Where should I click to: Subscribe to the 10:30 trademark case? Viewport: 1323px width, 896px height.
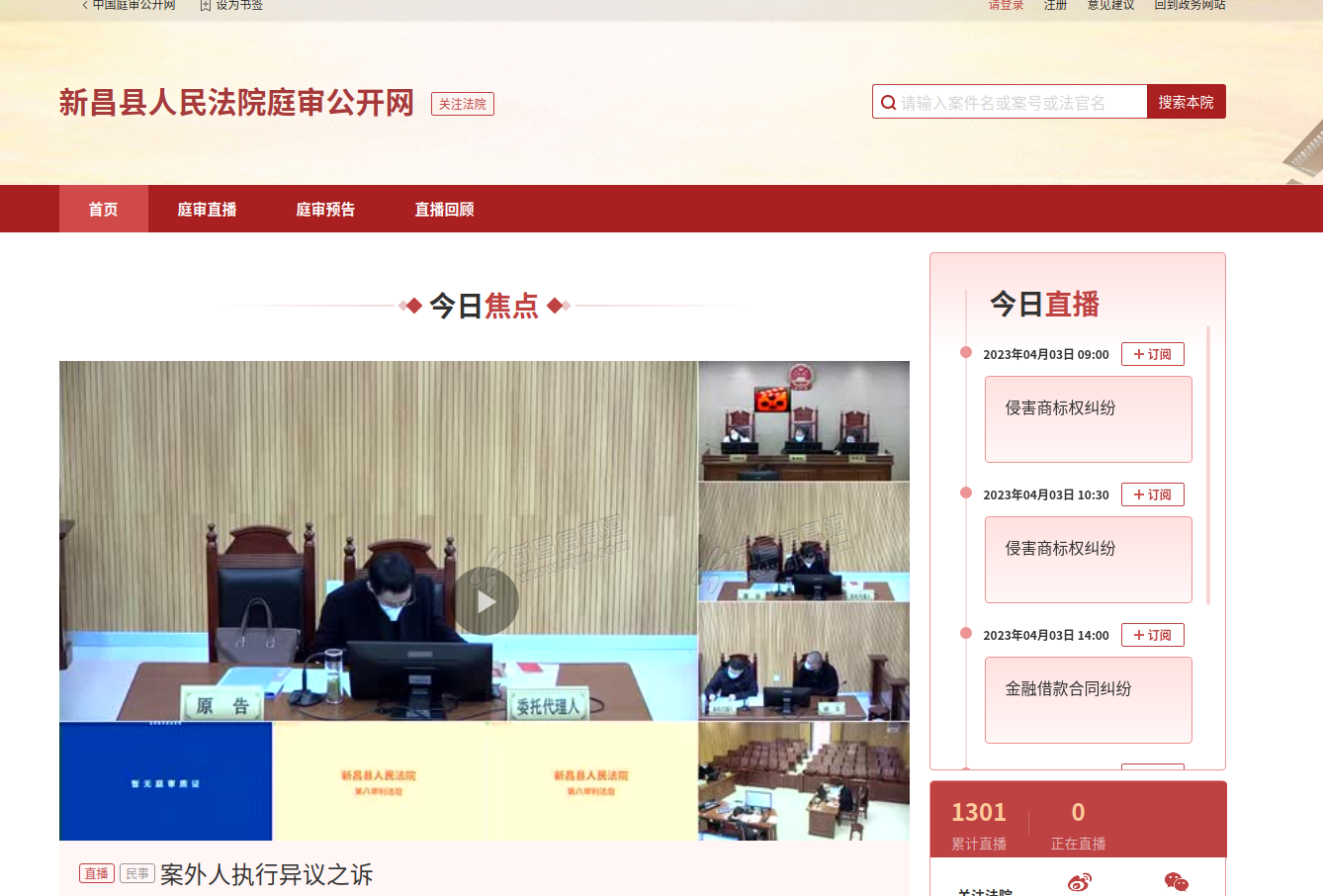pyautogui.click(x=1152, y=494)
